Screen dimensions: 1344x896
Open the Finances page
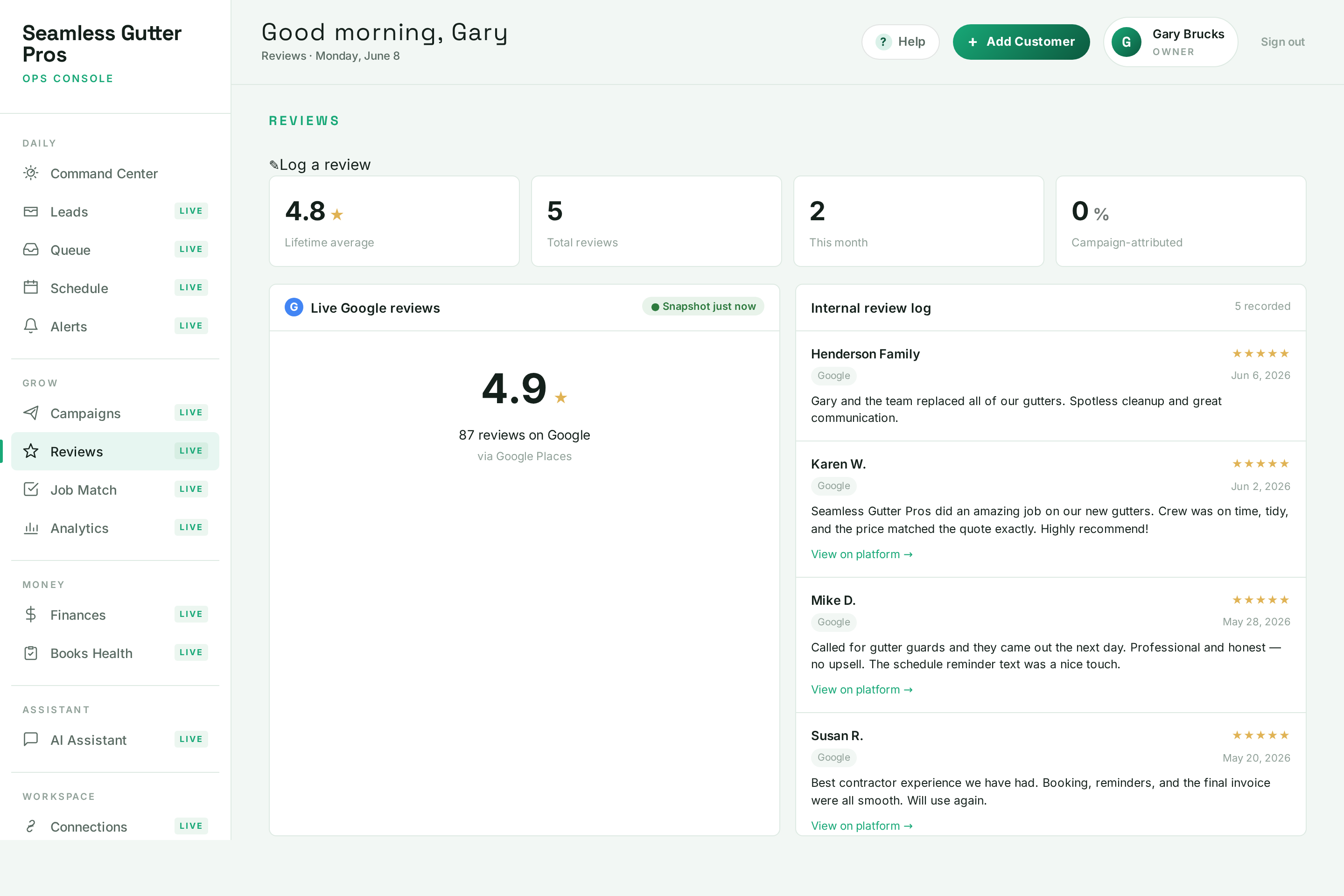(115, 614)
